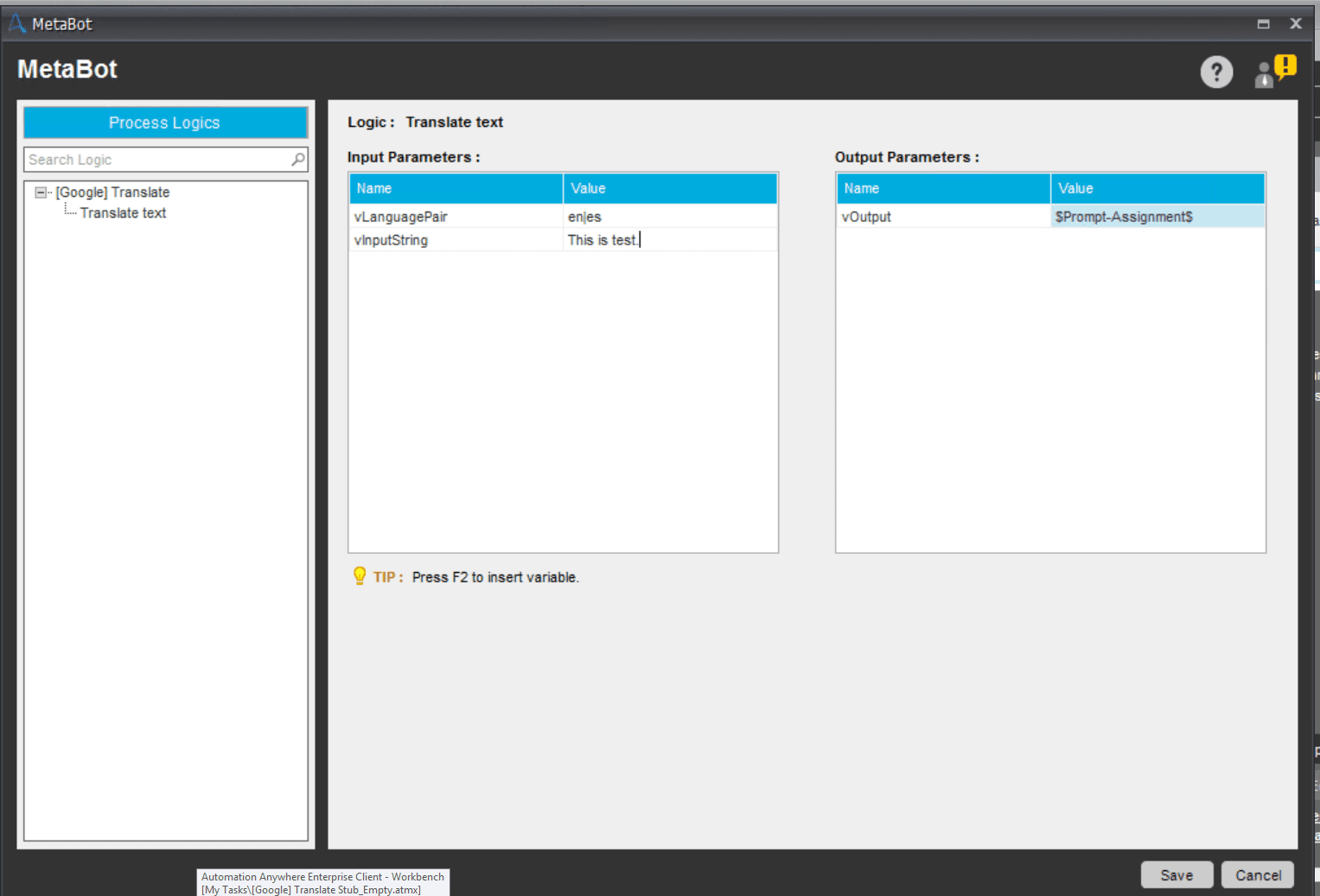Collapse the [Google] Translate tree node

click(x=40, y=193)
